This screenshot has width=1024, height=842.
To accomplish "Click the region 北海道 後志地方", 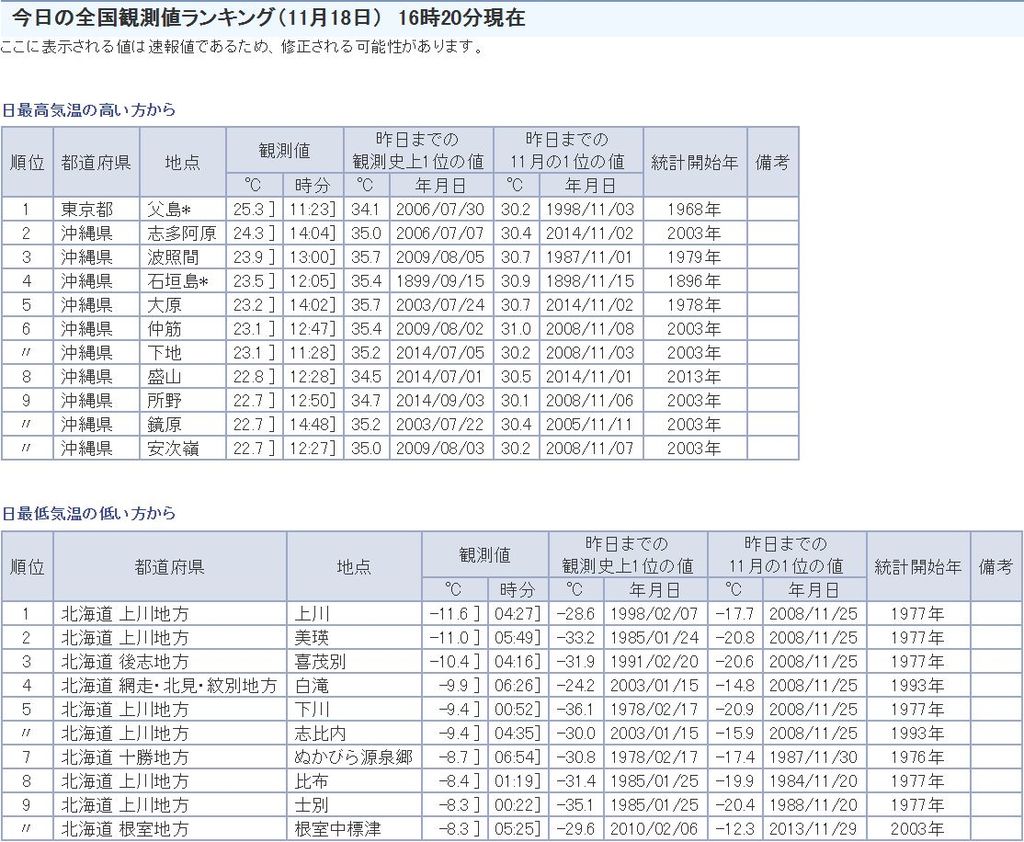I will pos(125,662).
